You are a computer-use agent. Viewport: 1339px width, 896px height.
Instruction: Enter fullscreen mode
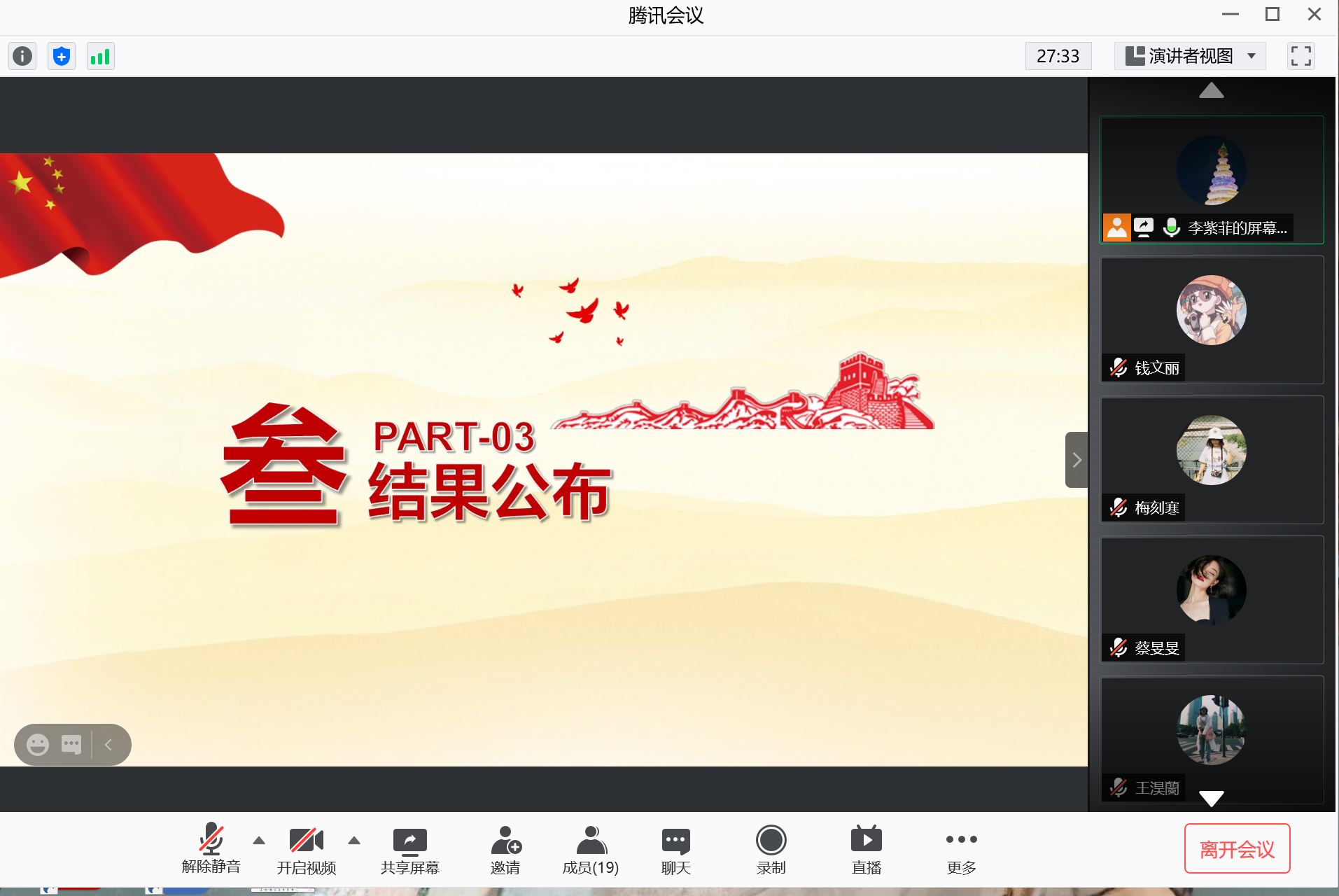click(1301, 56)
